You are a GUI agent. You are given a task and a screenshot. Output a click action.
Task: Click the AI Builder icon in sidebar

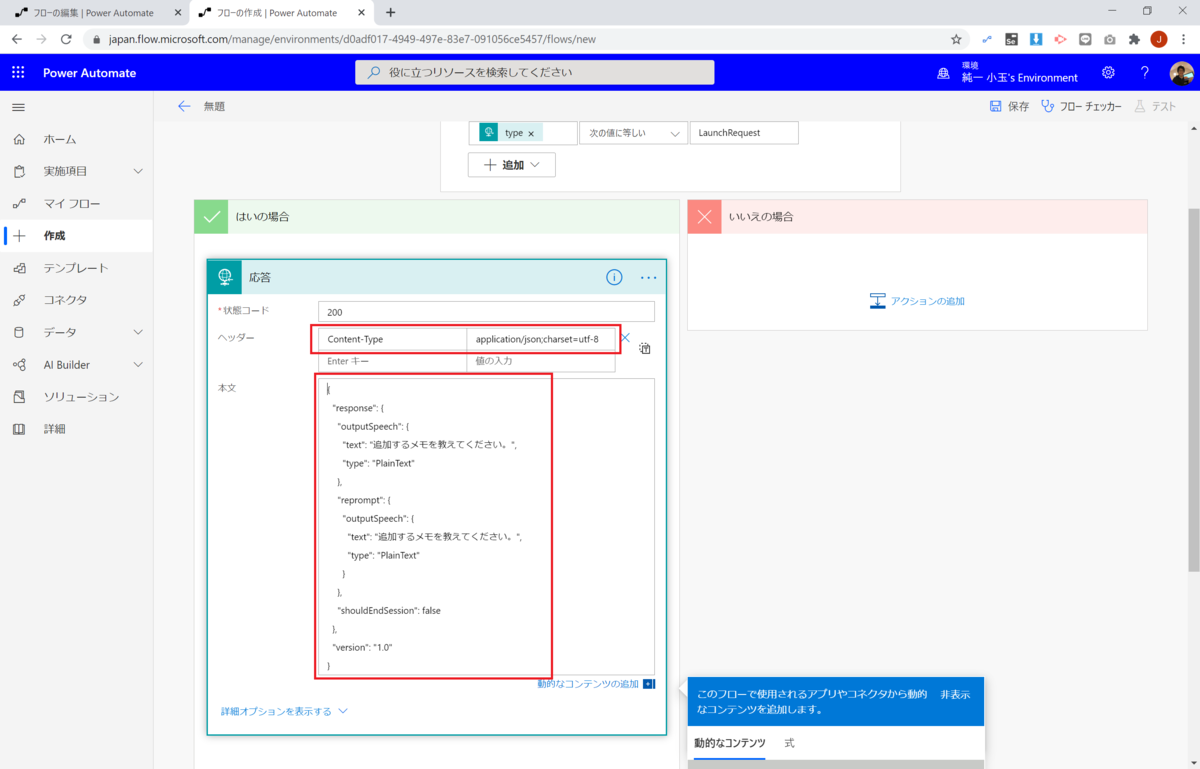19,364
